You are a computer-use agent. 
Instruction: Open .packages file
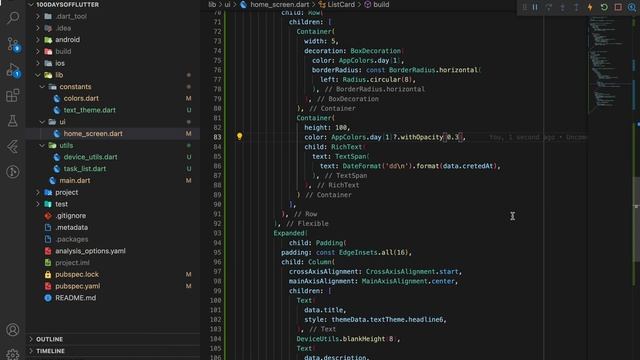click(71, 239)
